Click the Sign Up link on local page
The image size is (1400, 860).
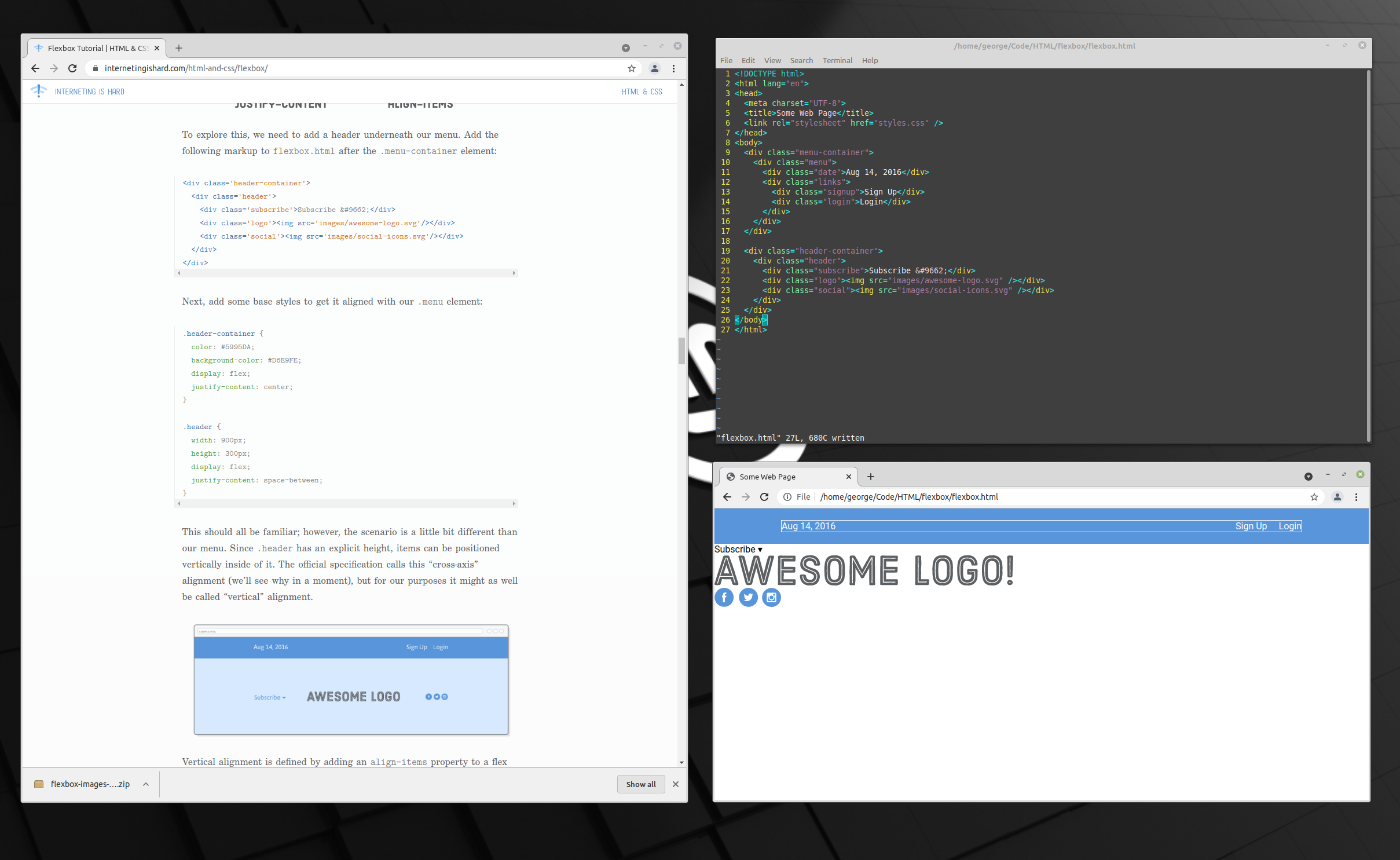[x=1251, y=526]
